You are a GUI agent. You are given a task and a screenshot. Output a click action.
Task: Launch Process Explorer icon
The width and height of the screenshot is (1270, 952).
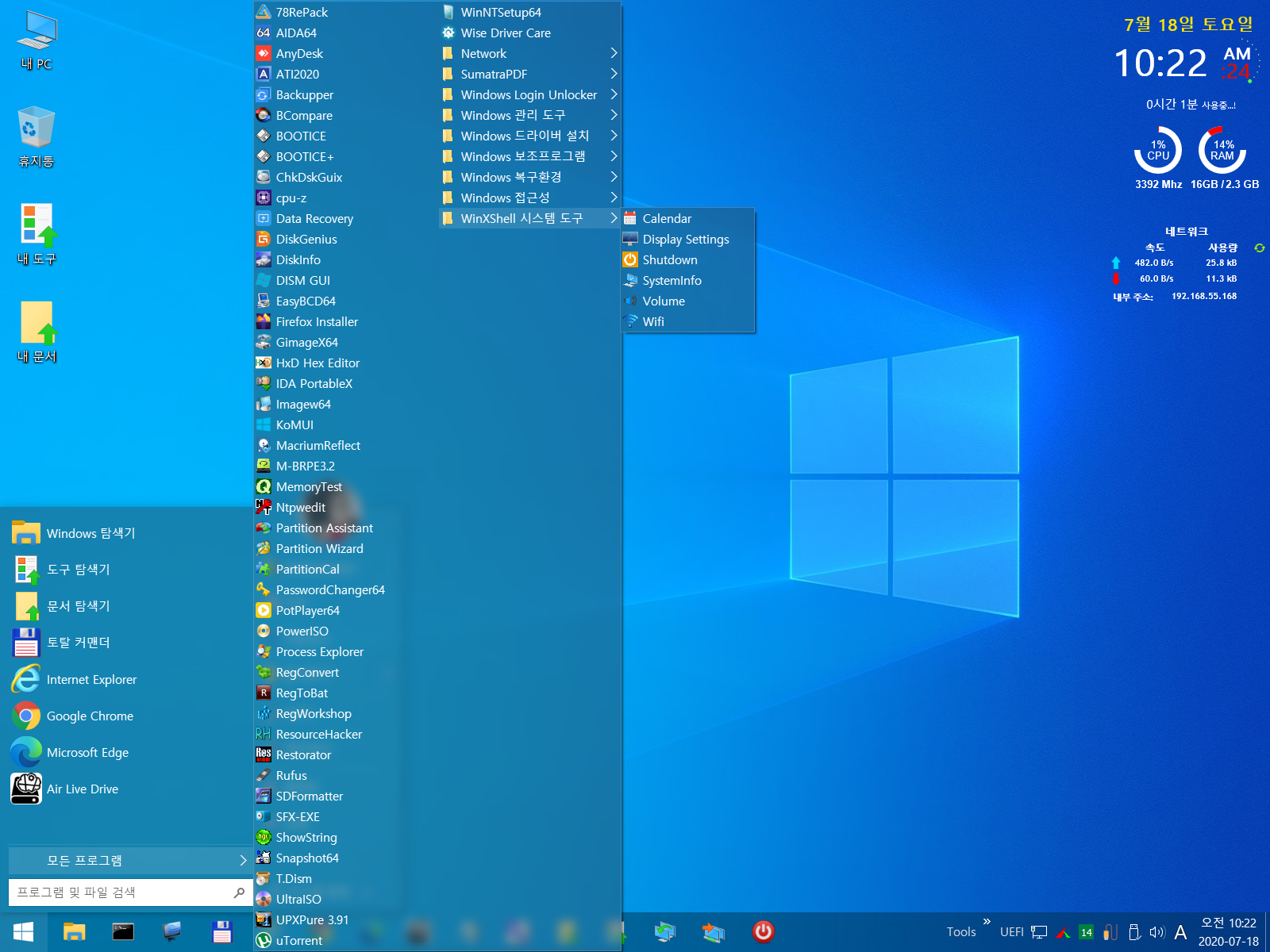(264, 651)
